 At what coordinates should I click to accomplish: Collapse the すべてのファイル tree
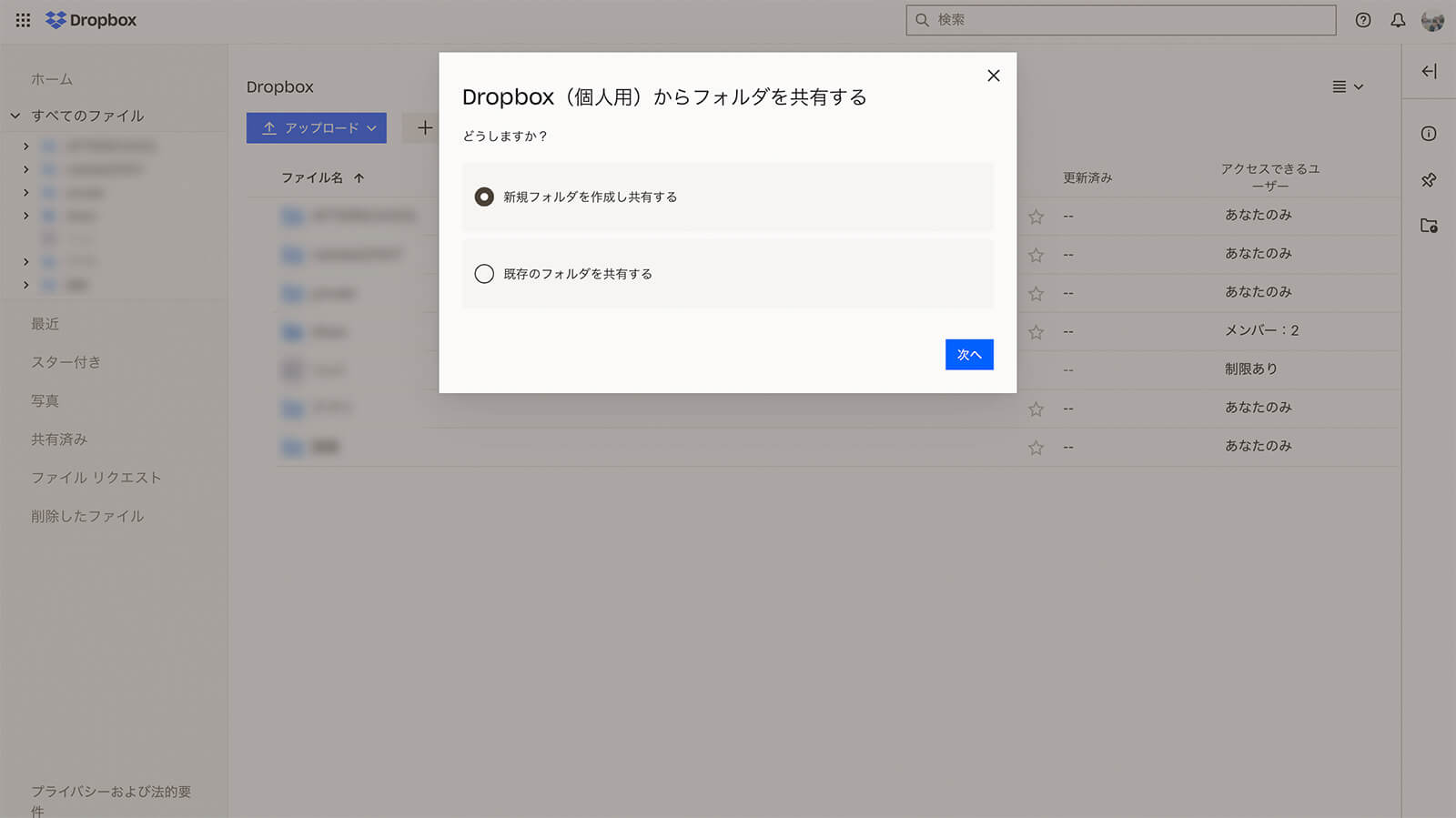[x=15, y=116]
